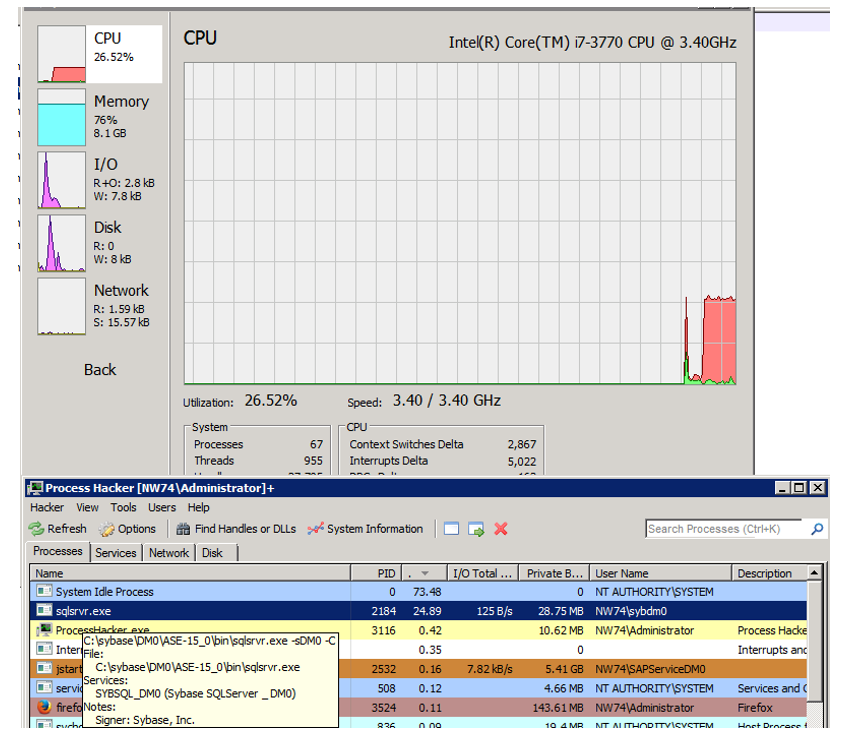Click Find Handles or DLLs
Screen dimensions: 848x748
(236, 529)
